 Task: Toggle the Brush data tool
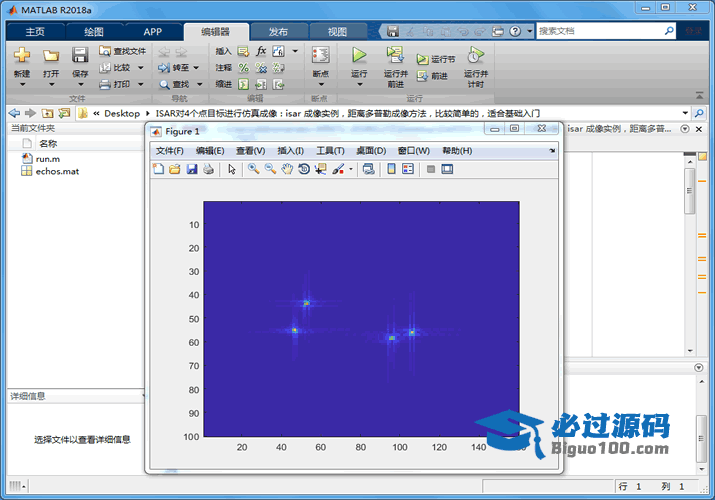coord(338,169)
